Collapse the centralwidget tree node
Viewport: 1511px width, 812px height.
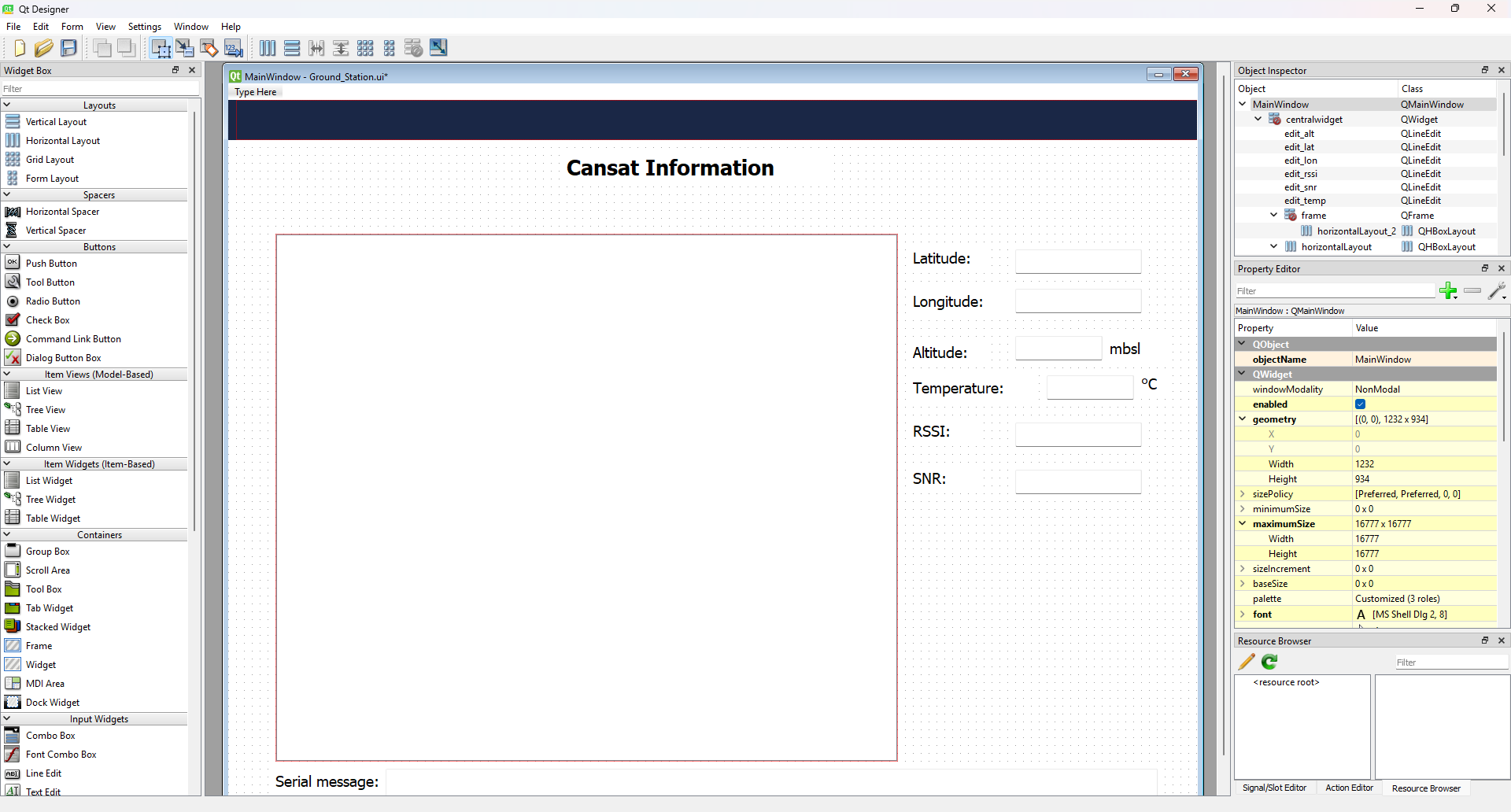1258,119
